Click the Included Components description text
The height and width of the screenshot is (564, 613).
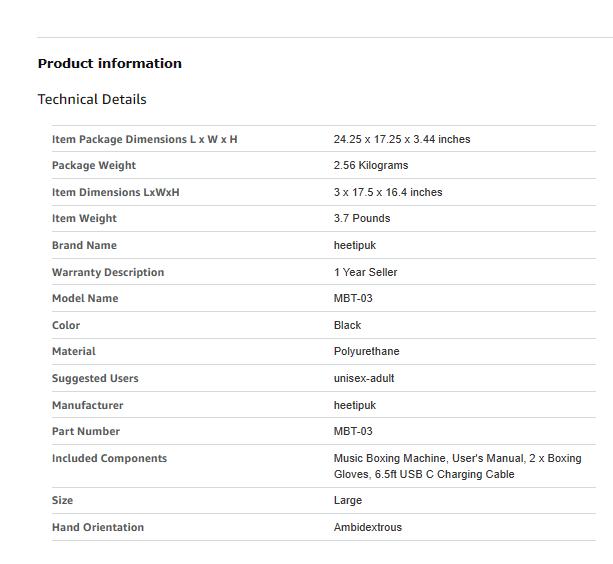pos(457,466)
